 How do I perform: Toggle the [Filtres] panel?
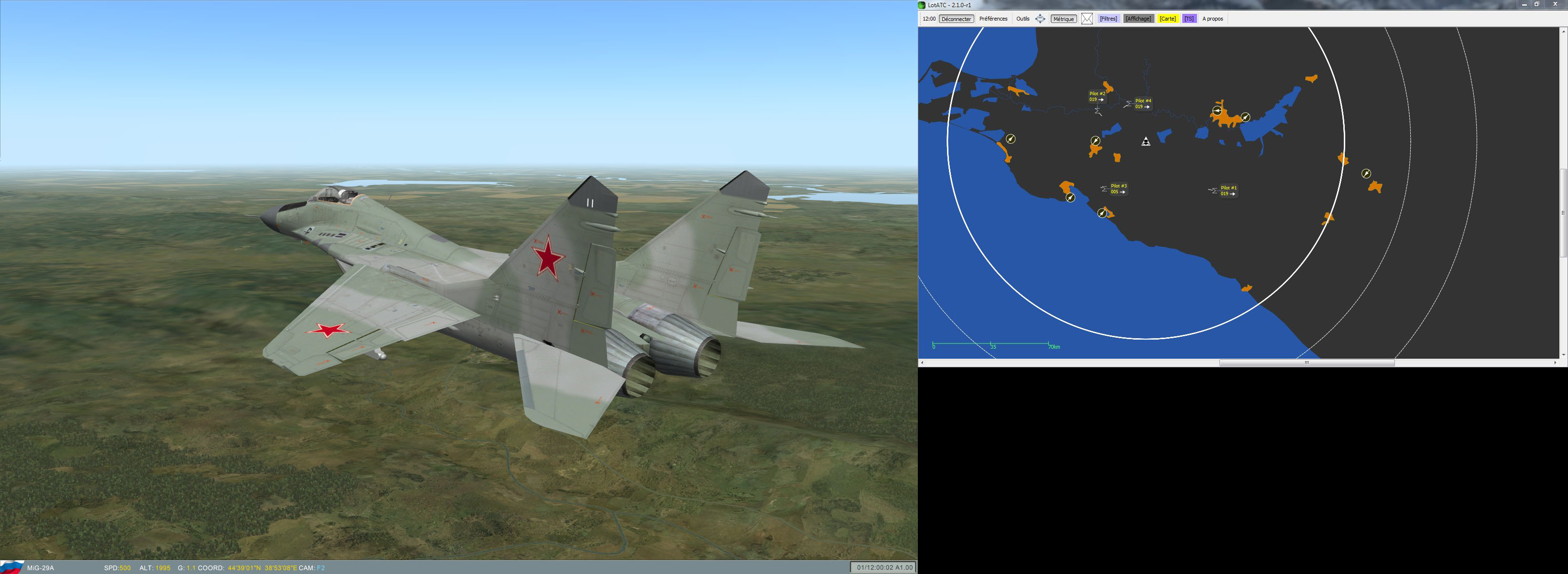[1108, 19]
